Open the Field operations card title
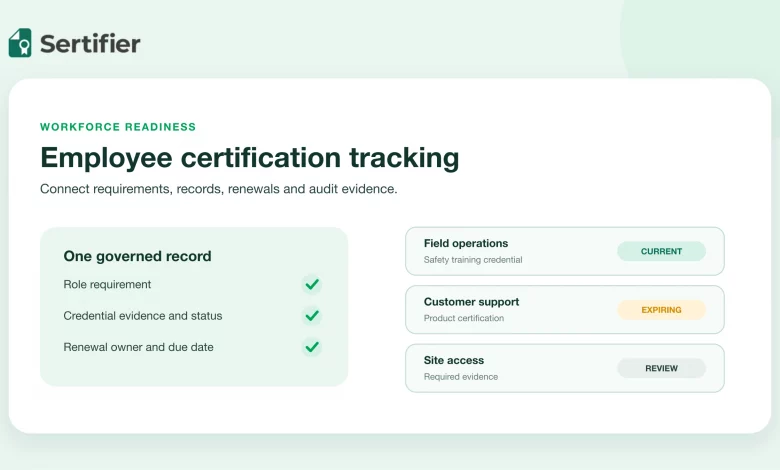Image resolution: width=780 pixels, height=470 pixels. tap(466, 243)
